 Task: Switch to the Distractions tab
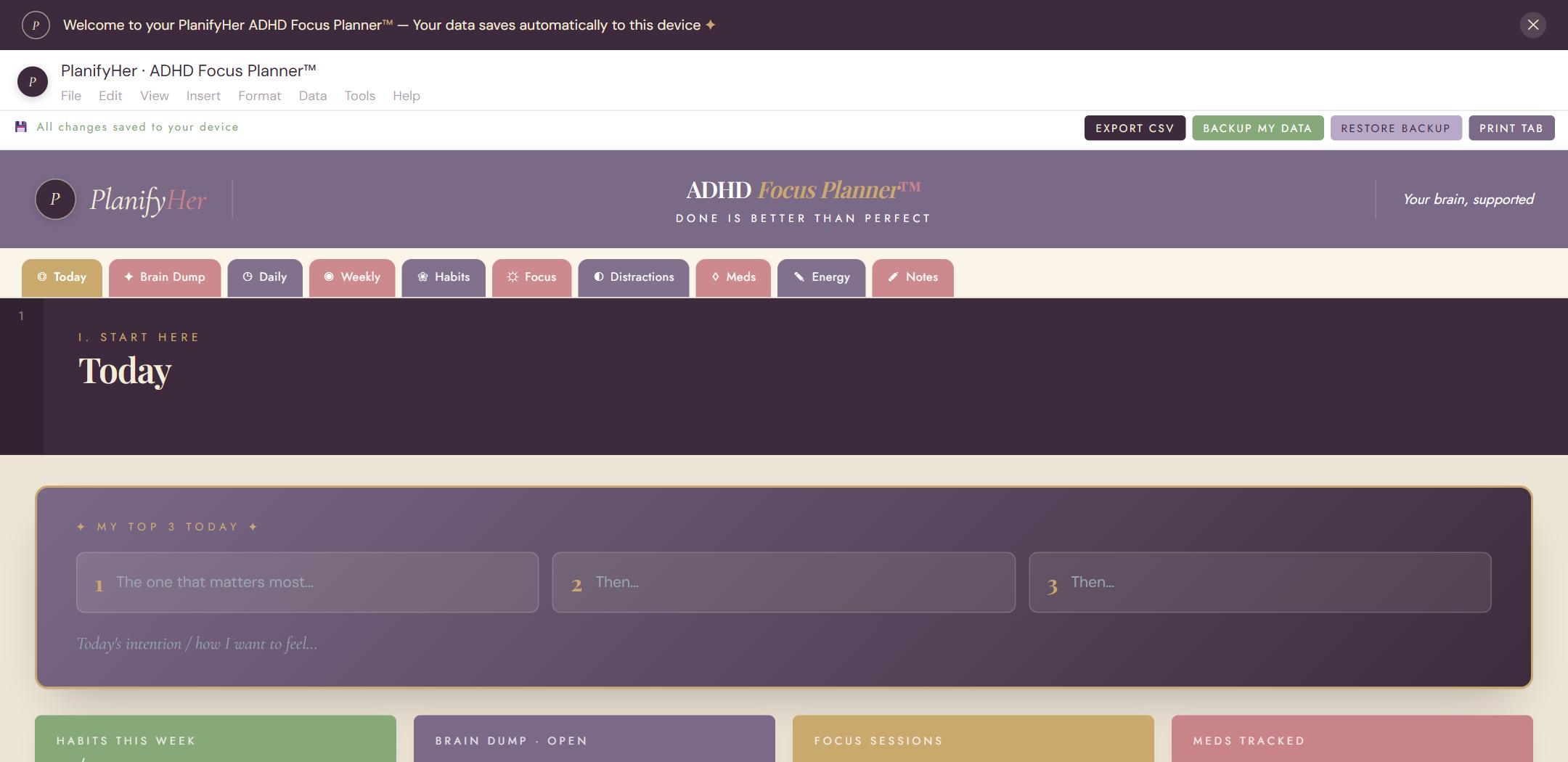coord(634,277)
